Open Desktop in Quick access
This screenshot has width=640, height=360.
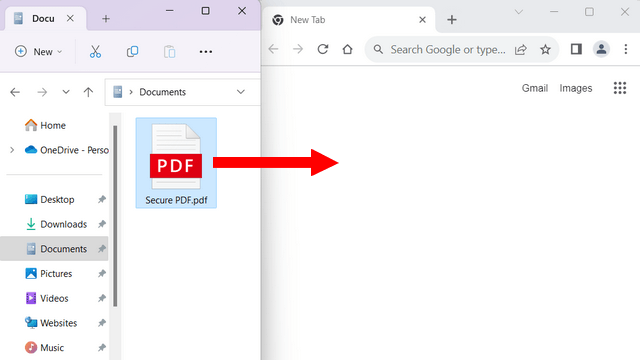(49, 200)
